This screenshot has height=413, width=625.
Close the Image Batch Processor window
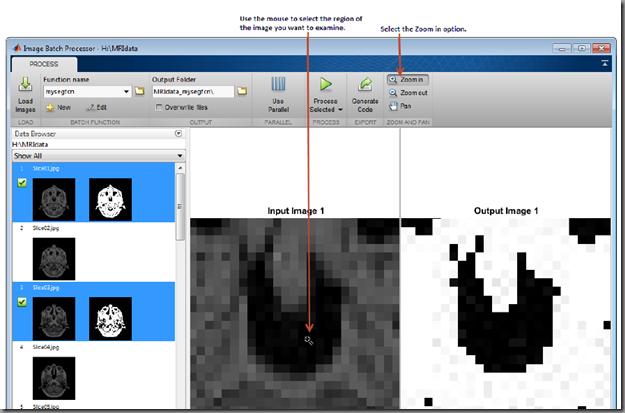coord(601,48)
